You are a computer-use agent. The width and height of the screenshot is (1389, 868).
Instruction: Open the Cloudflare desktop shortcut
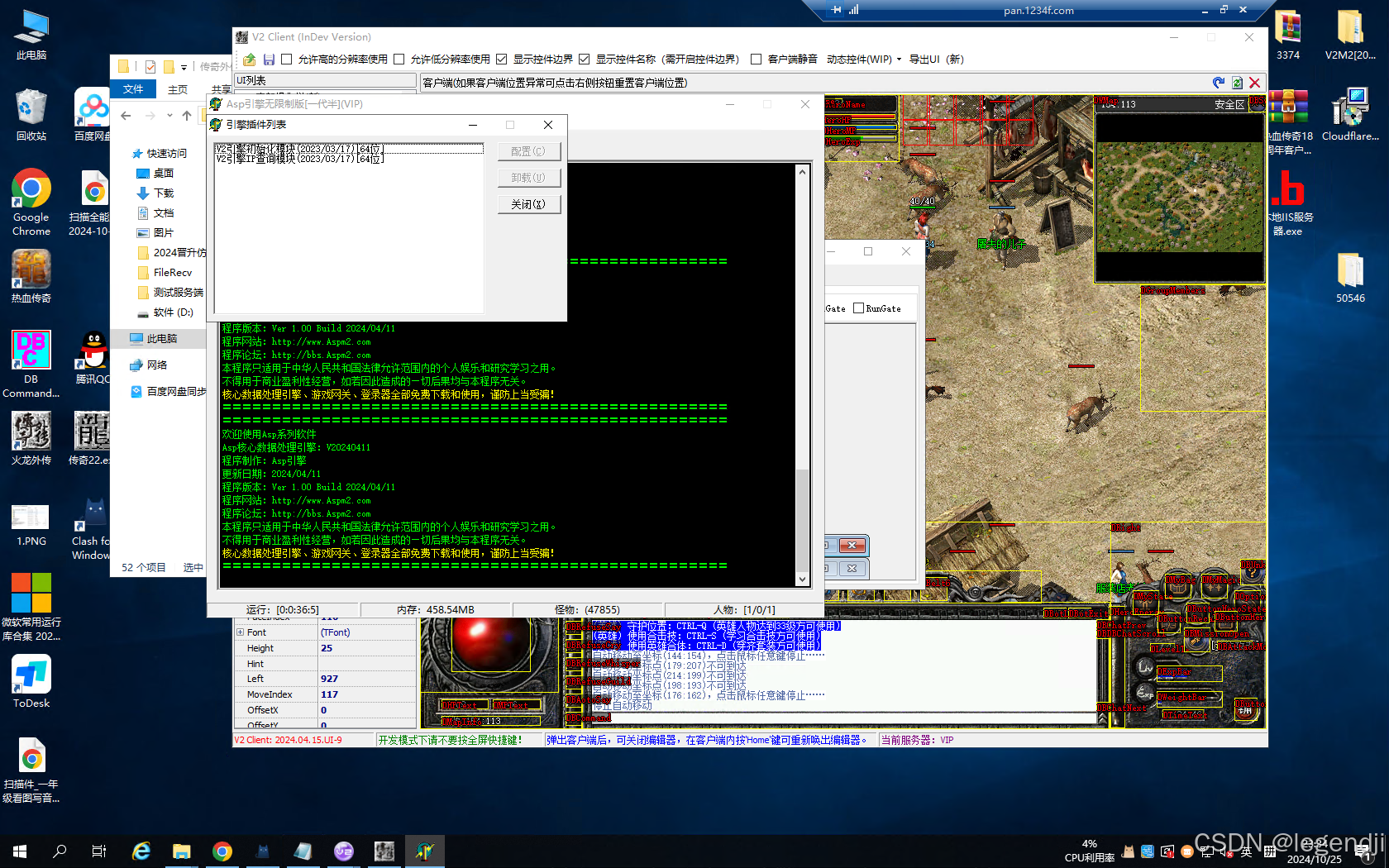tap(1350, 114)
